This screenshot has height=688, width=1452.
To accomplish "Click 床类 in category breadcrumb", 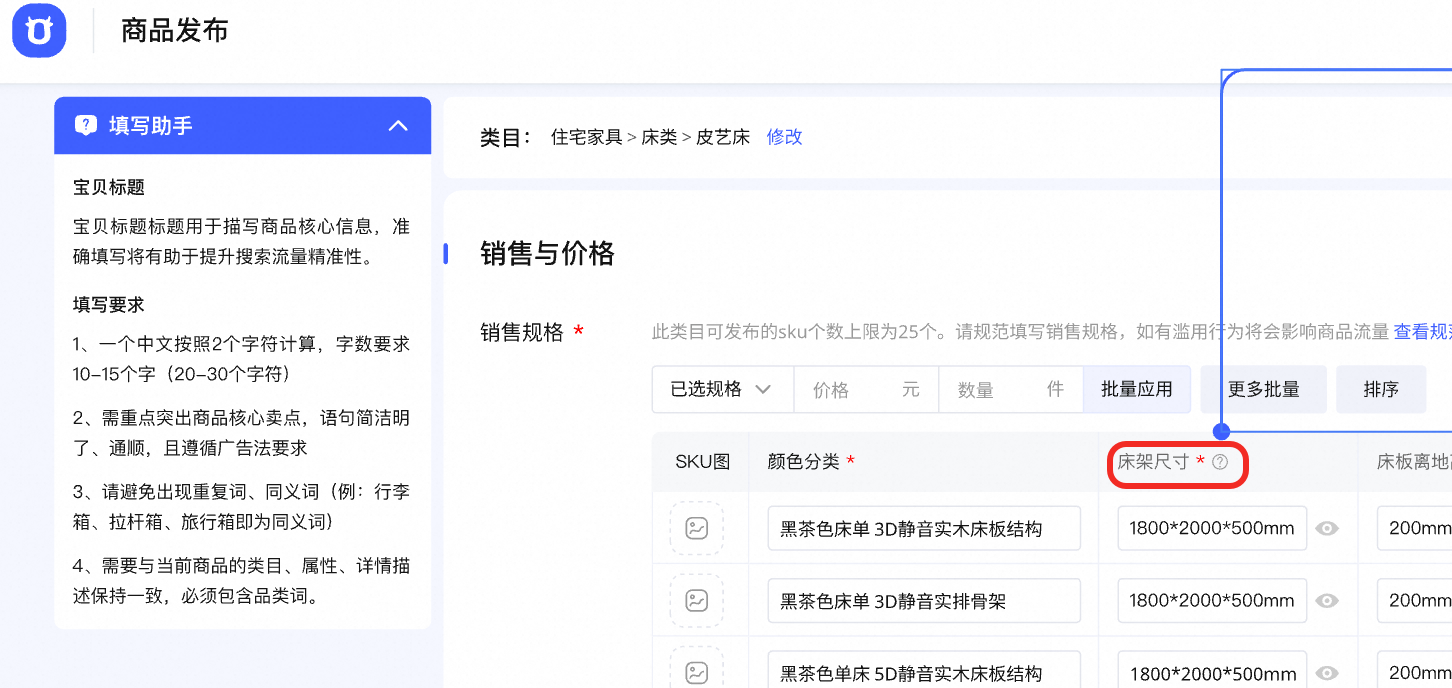I will coord(659,137).
